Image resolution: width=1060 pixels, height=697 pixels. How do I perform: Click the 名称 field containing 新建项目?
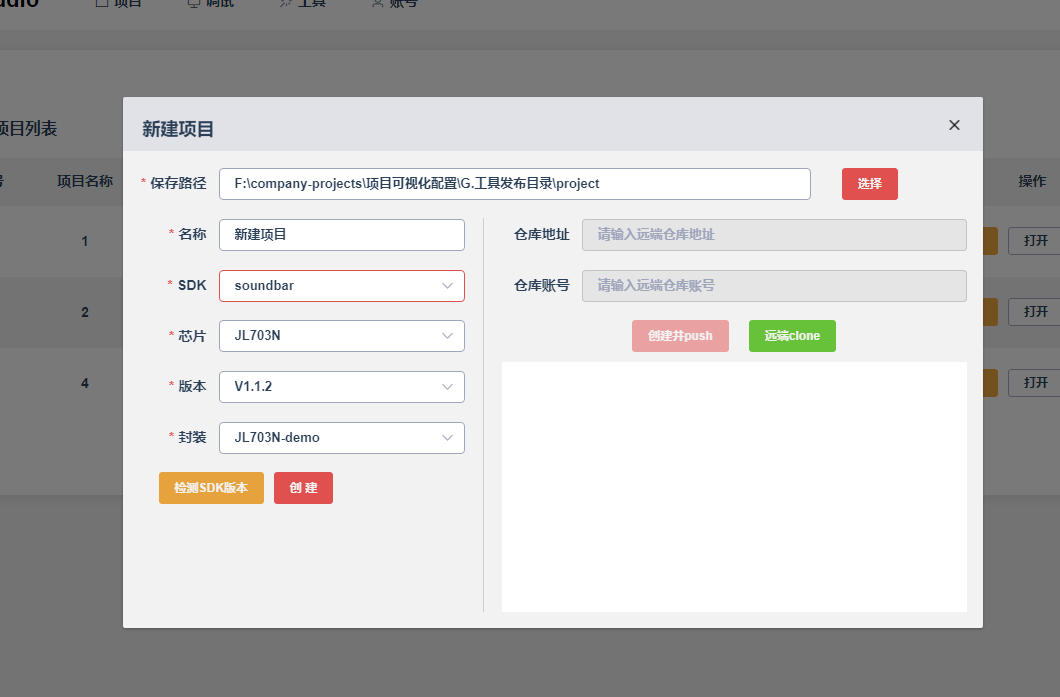pyautogui.click(x=341, y=235)
